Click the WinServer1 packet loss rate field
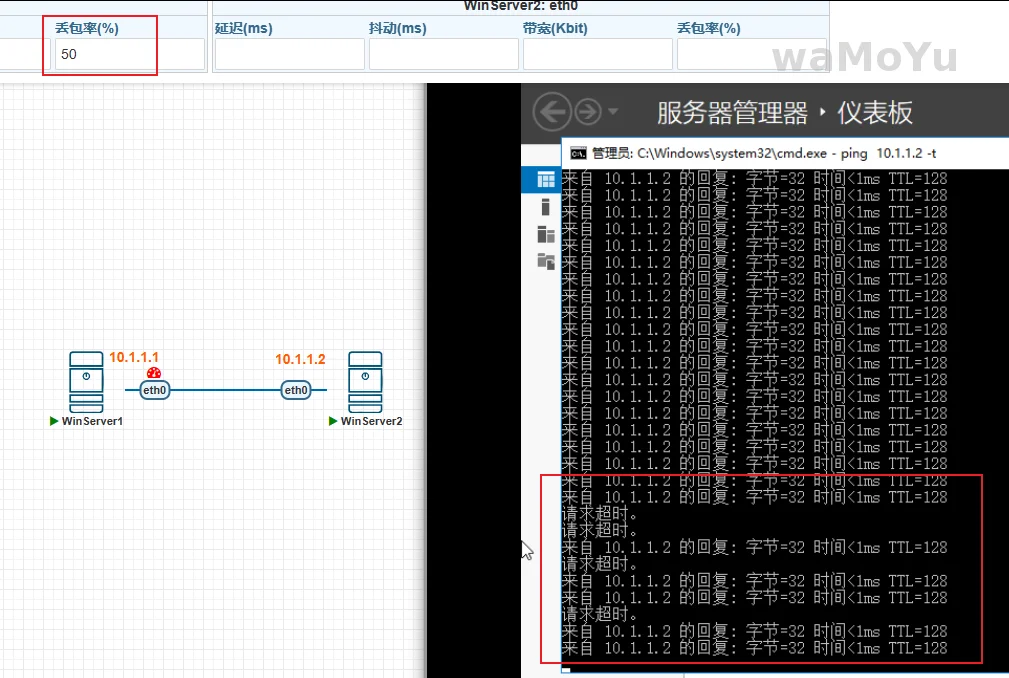The height and width of the screenshot is (678, 1009). [x=100, y=54]
